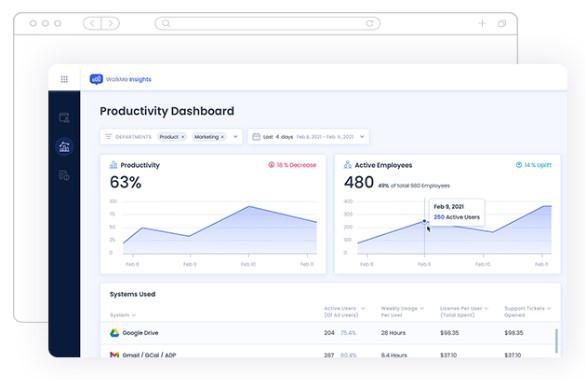Click the Feb 9 data point on Active Employees chart
The width and height of the screenshot is (585, 380).
(424, 221)
